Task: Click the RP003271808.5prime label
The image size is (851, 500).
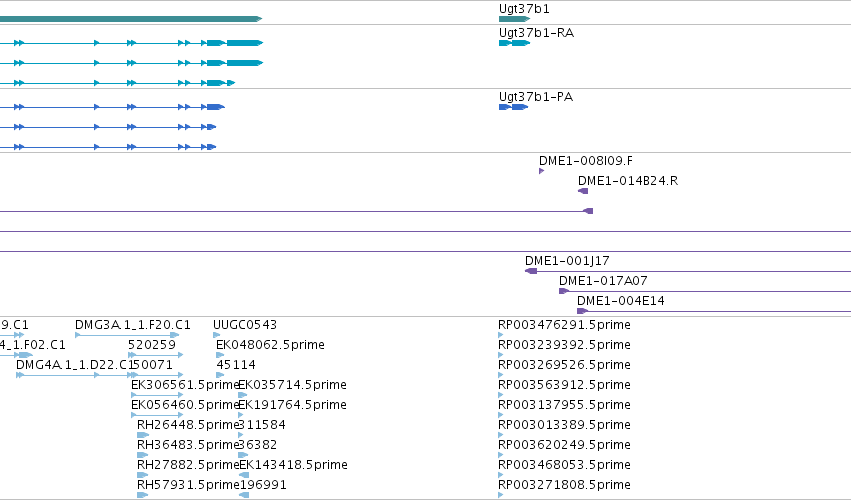Action: (x=564, y=486)
